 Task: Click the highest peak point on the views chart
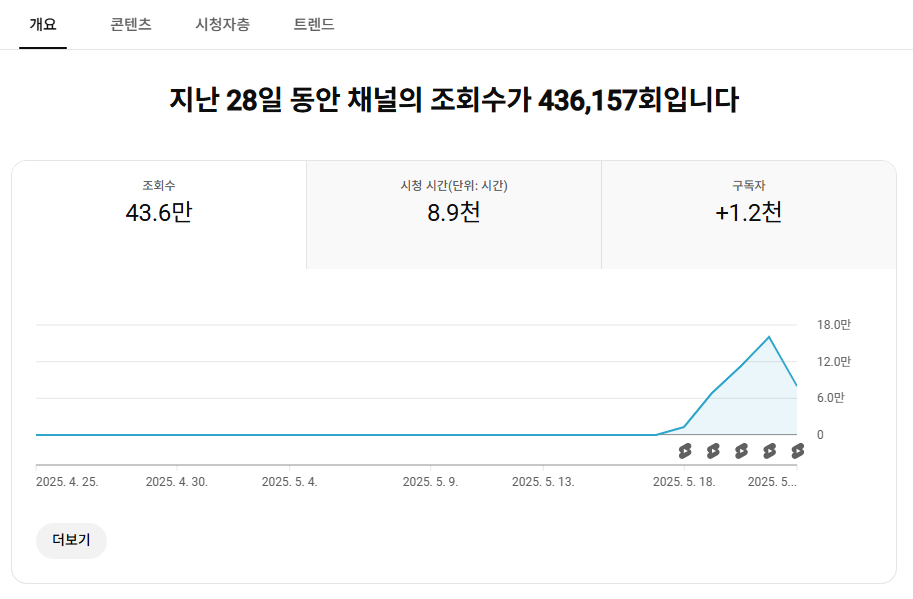pyautogui.click(x=769, y=336)
